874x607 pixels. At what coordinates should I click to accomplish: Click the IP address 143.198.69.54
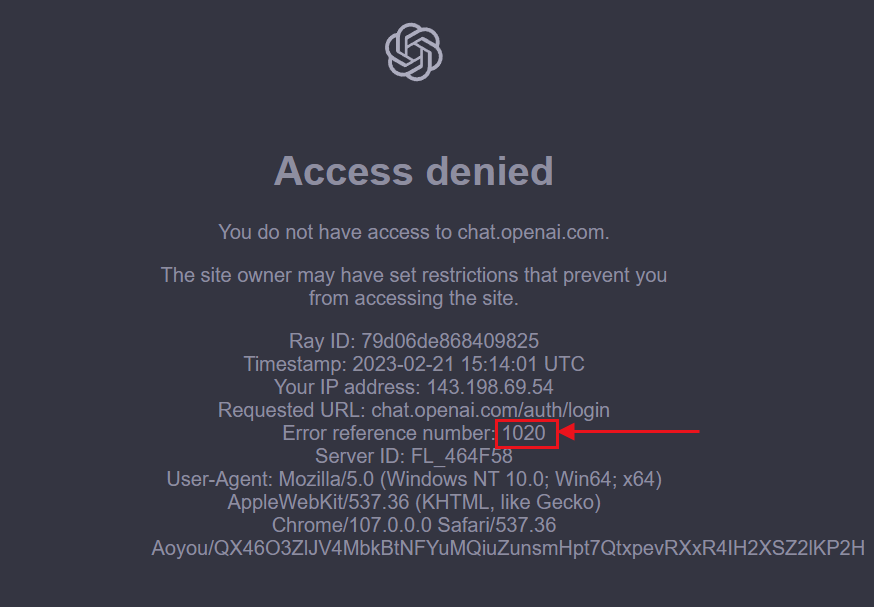click(x=490, y=387)
